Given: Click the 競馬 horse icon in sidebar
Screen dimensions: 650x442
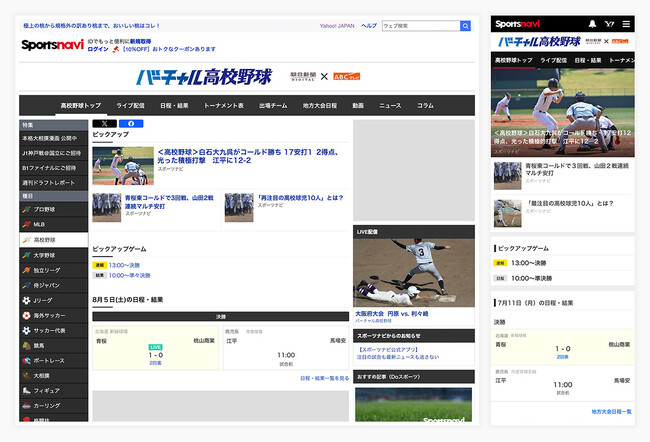Looking at the screenshot, I should [27, 345].
